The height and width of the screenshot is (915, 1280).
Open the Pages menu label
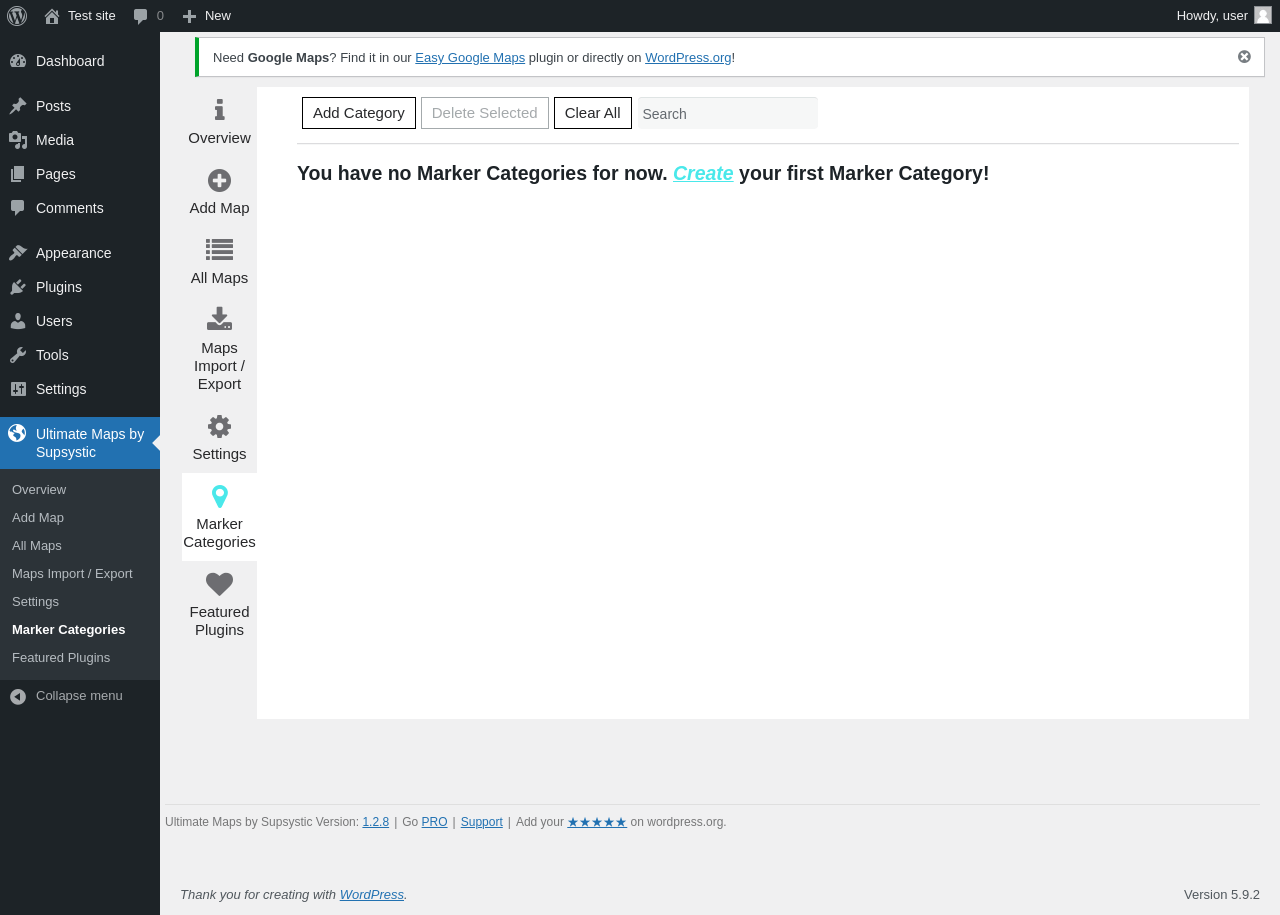coord(56,174)
